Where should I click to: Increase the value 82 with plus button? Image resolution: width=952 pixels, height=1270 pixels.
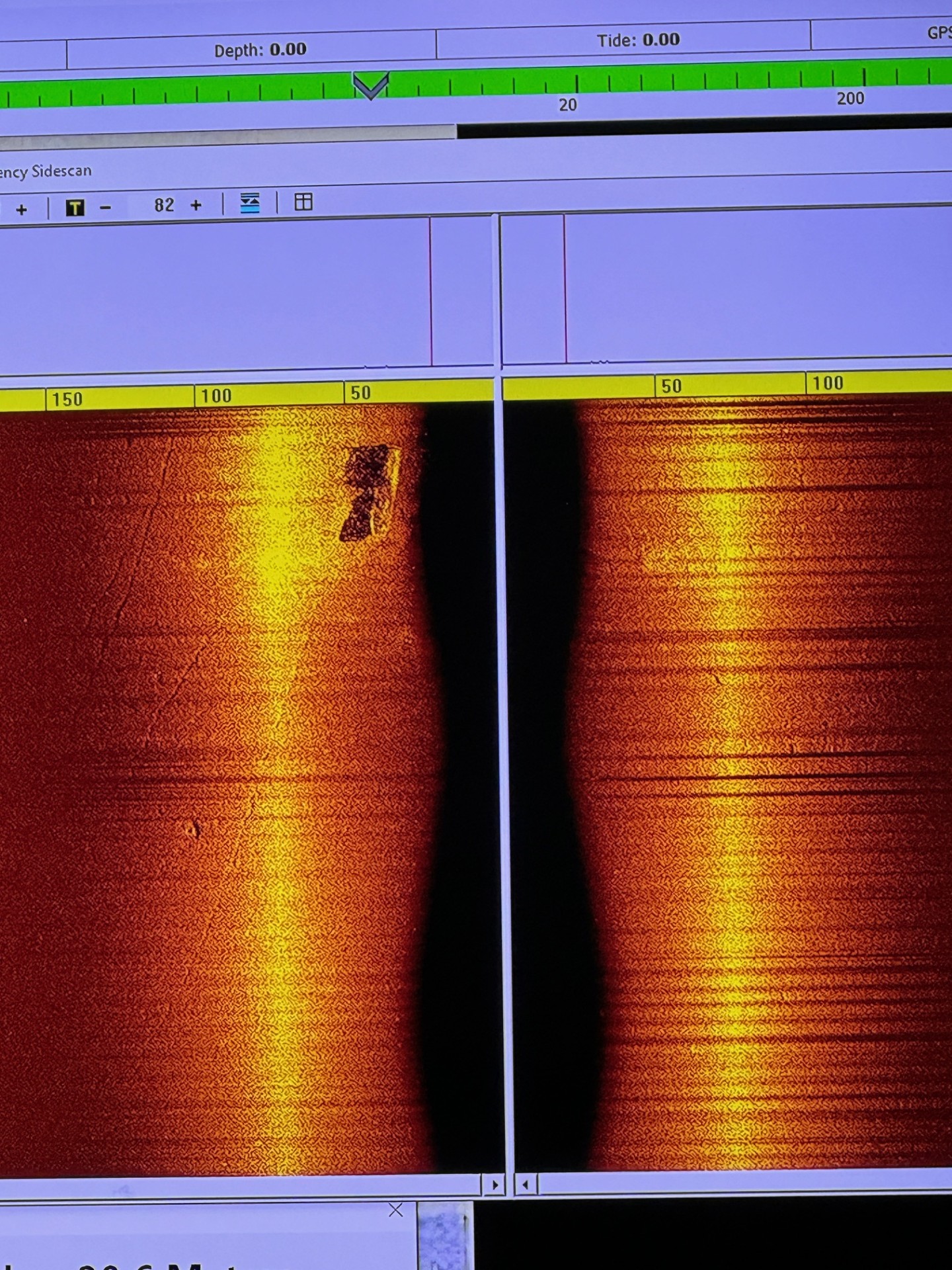[196, 206]
